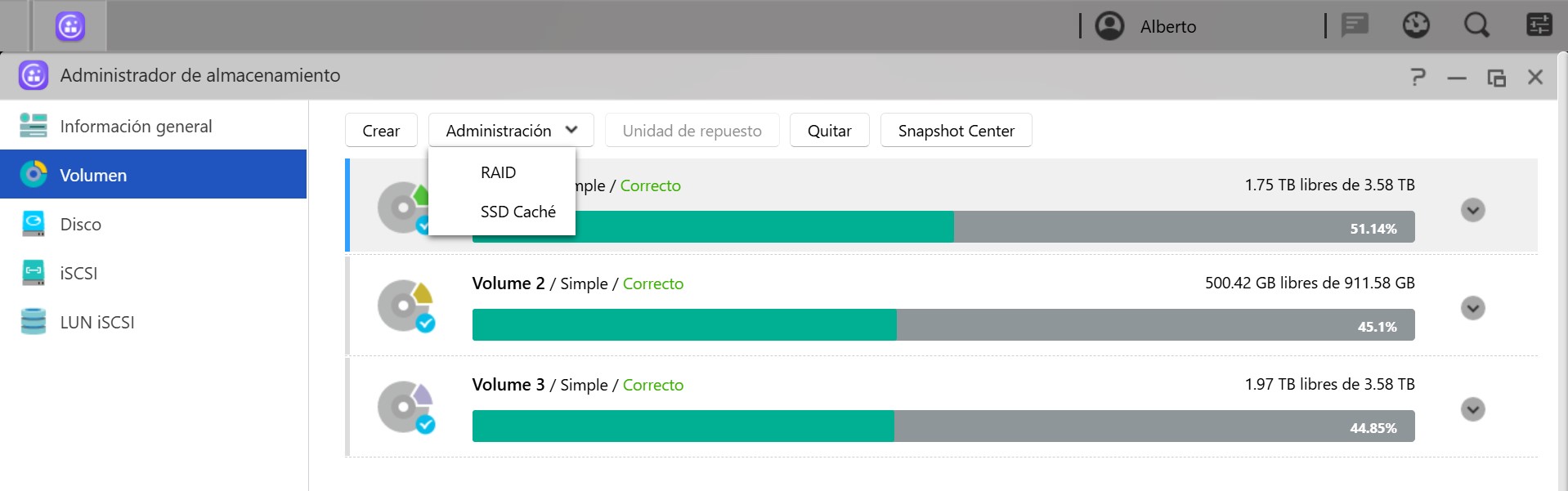Open the widgets settings panel icon
This screenshot has height=491, width=1568.
click(x=1539, y=25)
